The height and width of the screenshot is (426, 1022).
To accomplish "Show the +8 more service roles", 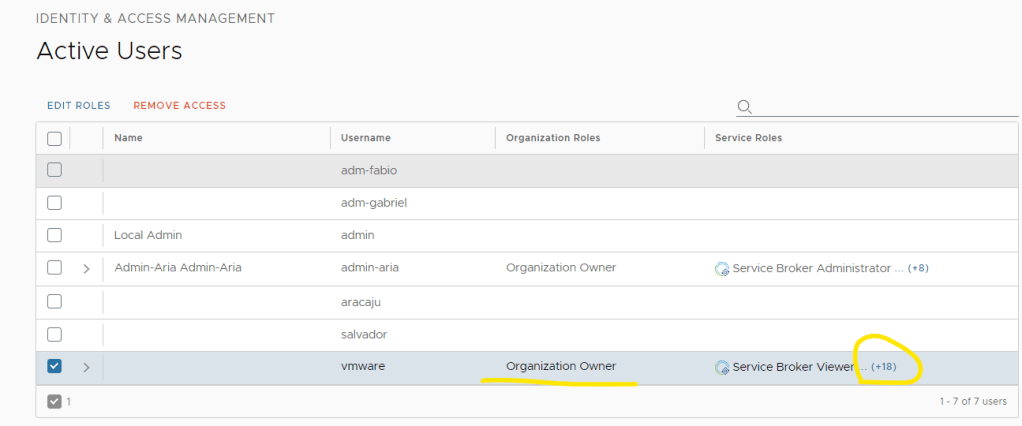I will pos(918,268).
